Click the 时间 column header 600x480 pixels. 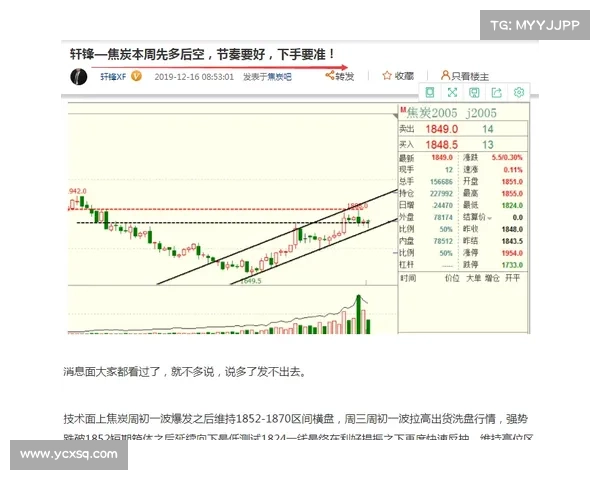[x=408, y=278]
